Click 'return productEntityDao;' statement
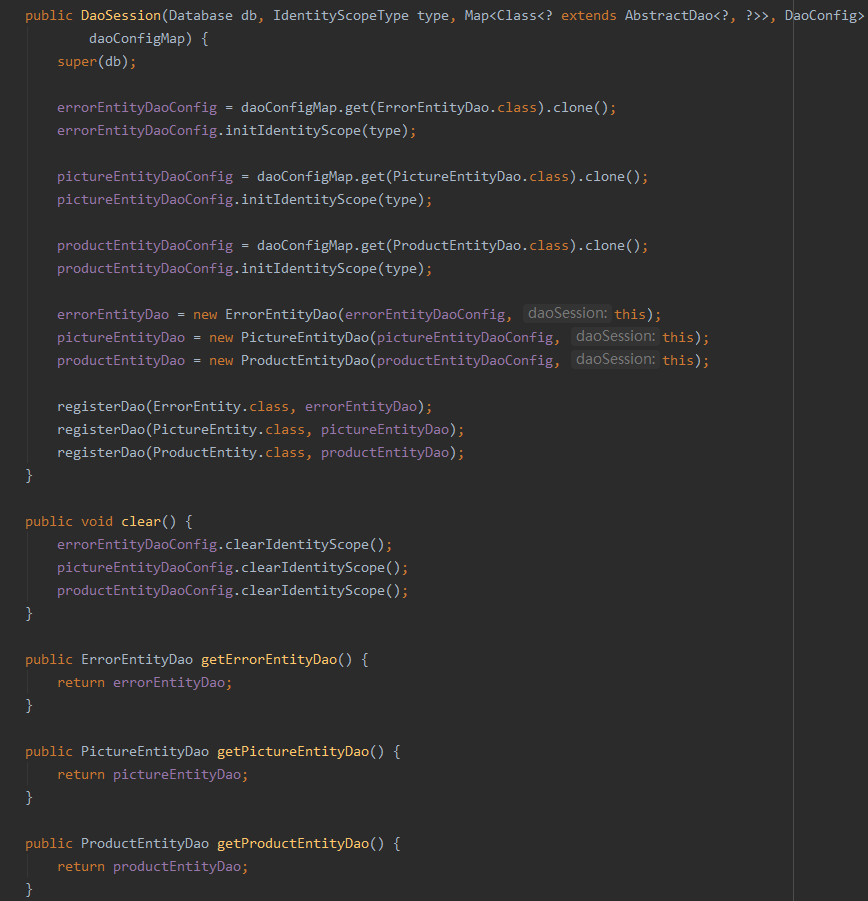The width and height of the screenshot is (868, 901). pos(152,866)
